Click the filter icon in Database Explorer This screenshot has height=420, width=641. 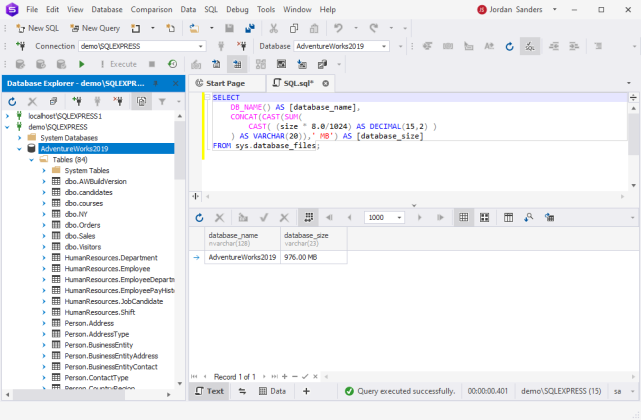[x=164, y=102]
